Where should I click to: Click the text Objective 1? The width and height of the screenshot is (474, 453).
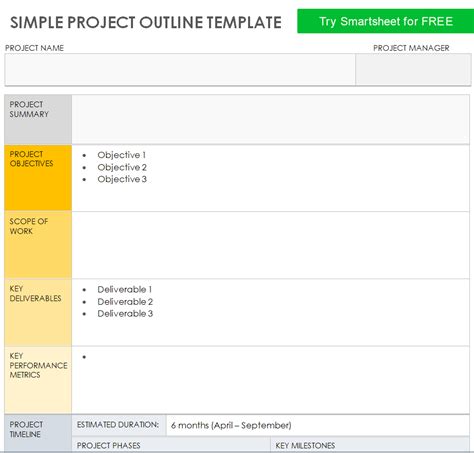[x=121, y=155]
